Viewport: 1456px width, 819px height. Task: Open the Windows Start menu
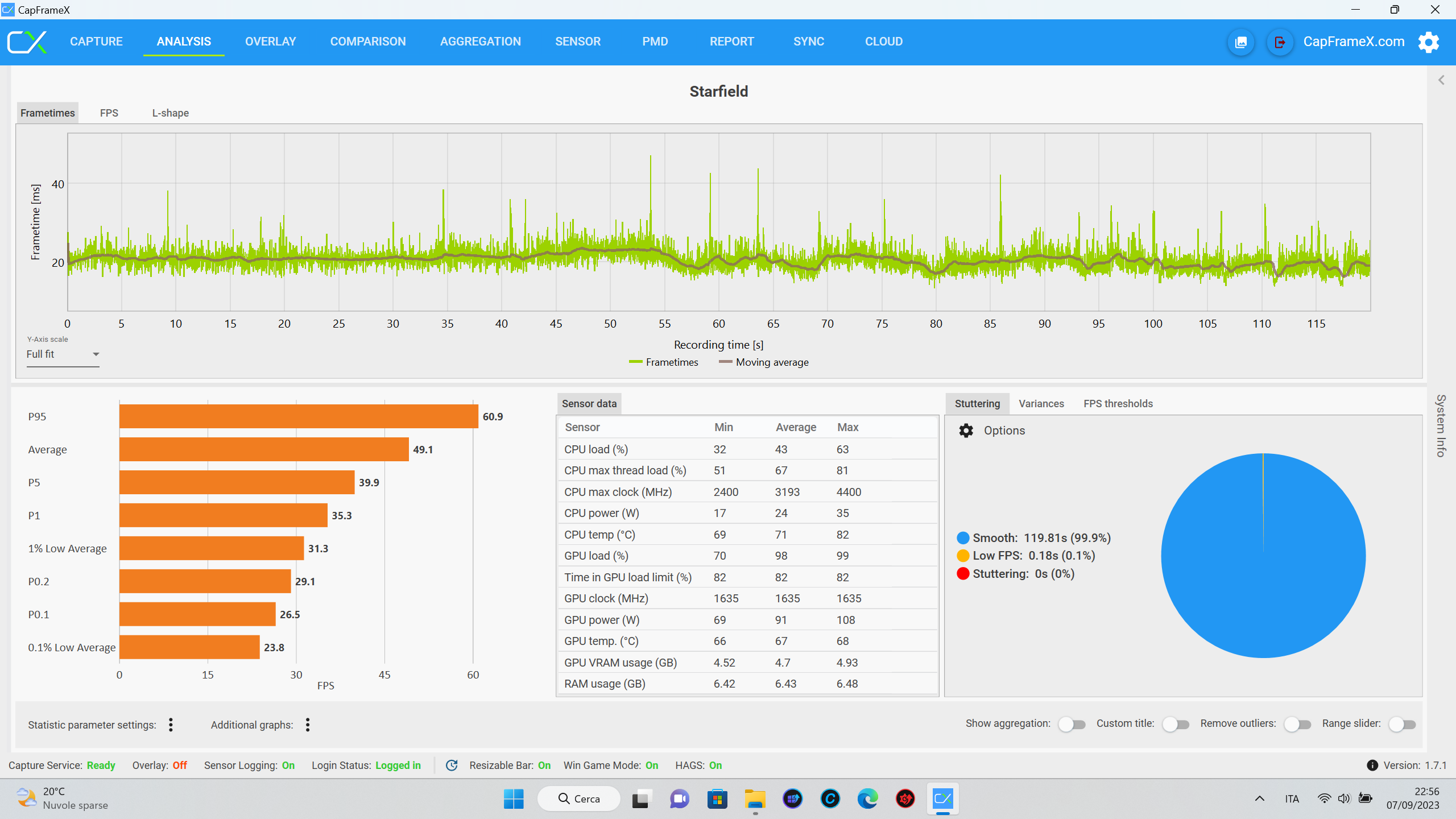[x=514, y=799]
